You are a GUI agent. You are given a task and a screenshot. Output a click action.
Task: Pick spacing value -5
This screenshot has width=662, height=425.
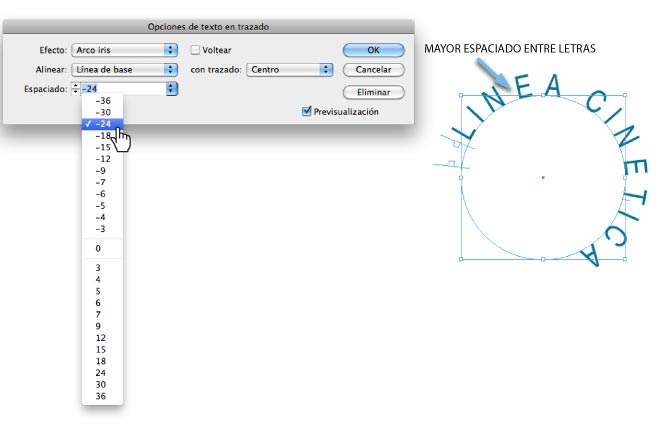point(103,206)
